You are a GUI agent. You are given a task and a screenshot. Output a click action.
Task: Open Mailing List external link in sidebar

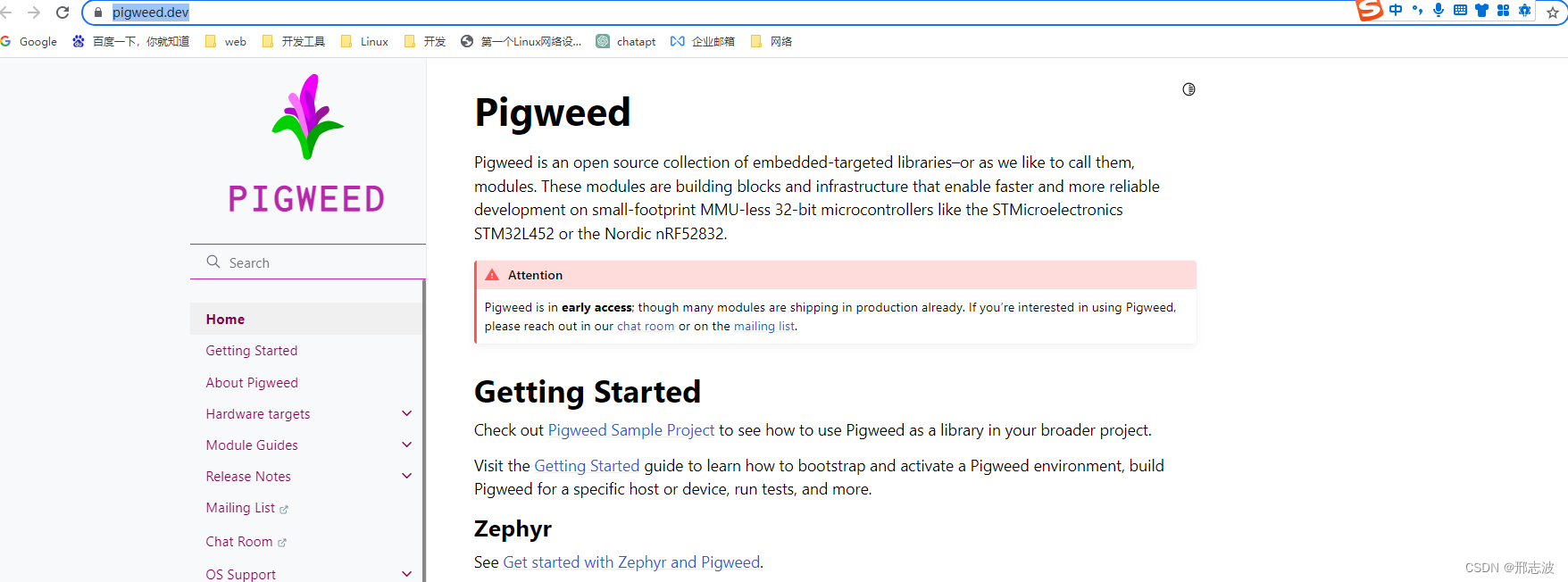(246, 508)
